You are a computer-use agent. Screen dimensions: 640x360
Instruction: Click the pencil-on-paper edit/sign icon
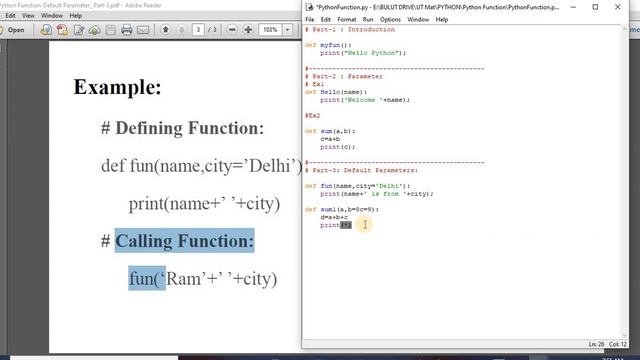pos(78,30)
